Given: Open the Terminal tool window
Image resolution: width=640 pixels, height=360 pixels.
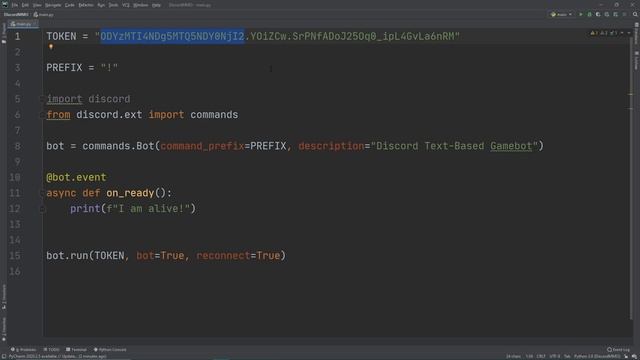Looking at the screenshot, I should point(76,349).
